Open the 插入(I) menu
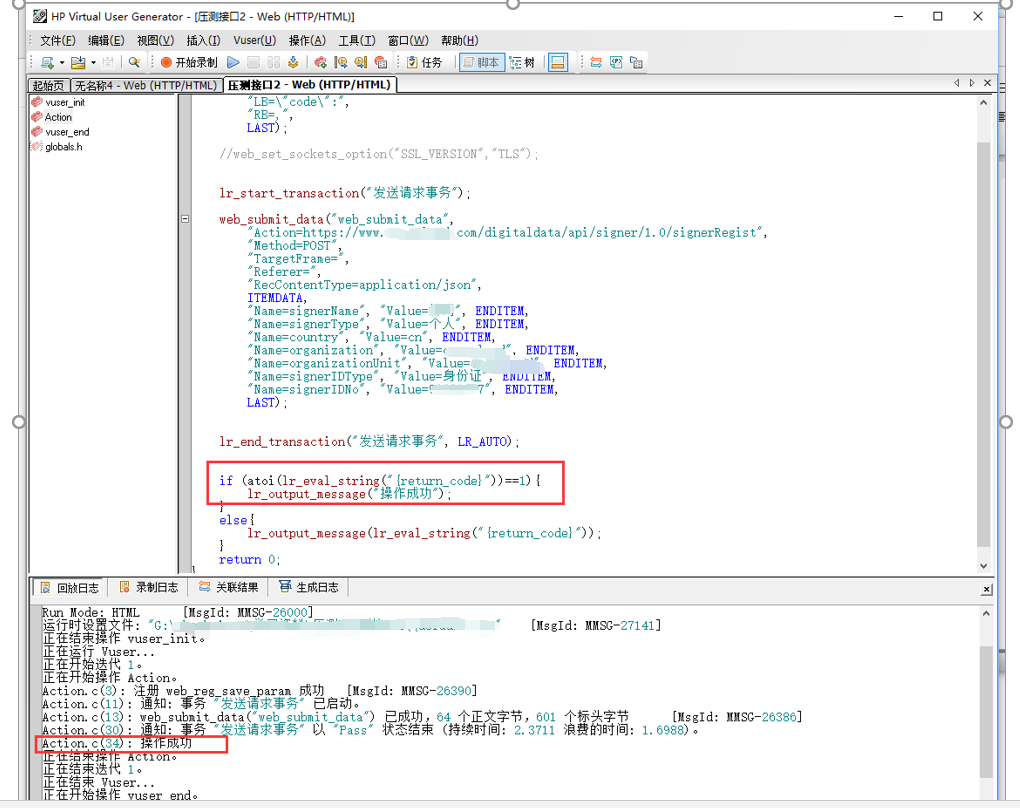The image size is (1020, 808). [x=204, y=40]
